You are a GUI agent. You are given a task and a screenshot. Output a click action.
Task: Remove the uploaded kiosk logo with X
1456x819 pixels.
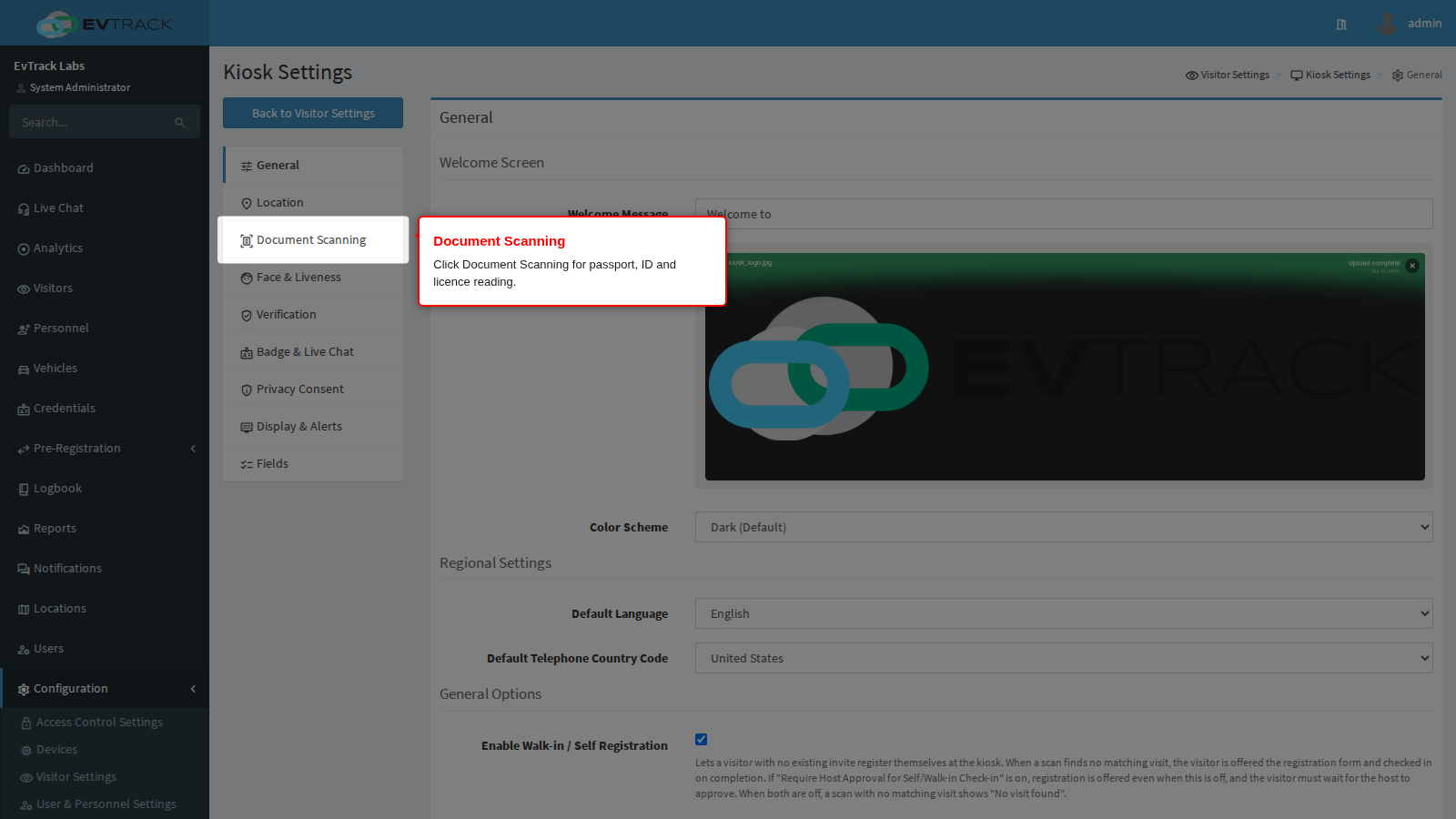tap(1412, 266)
